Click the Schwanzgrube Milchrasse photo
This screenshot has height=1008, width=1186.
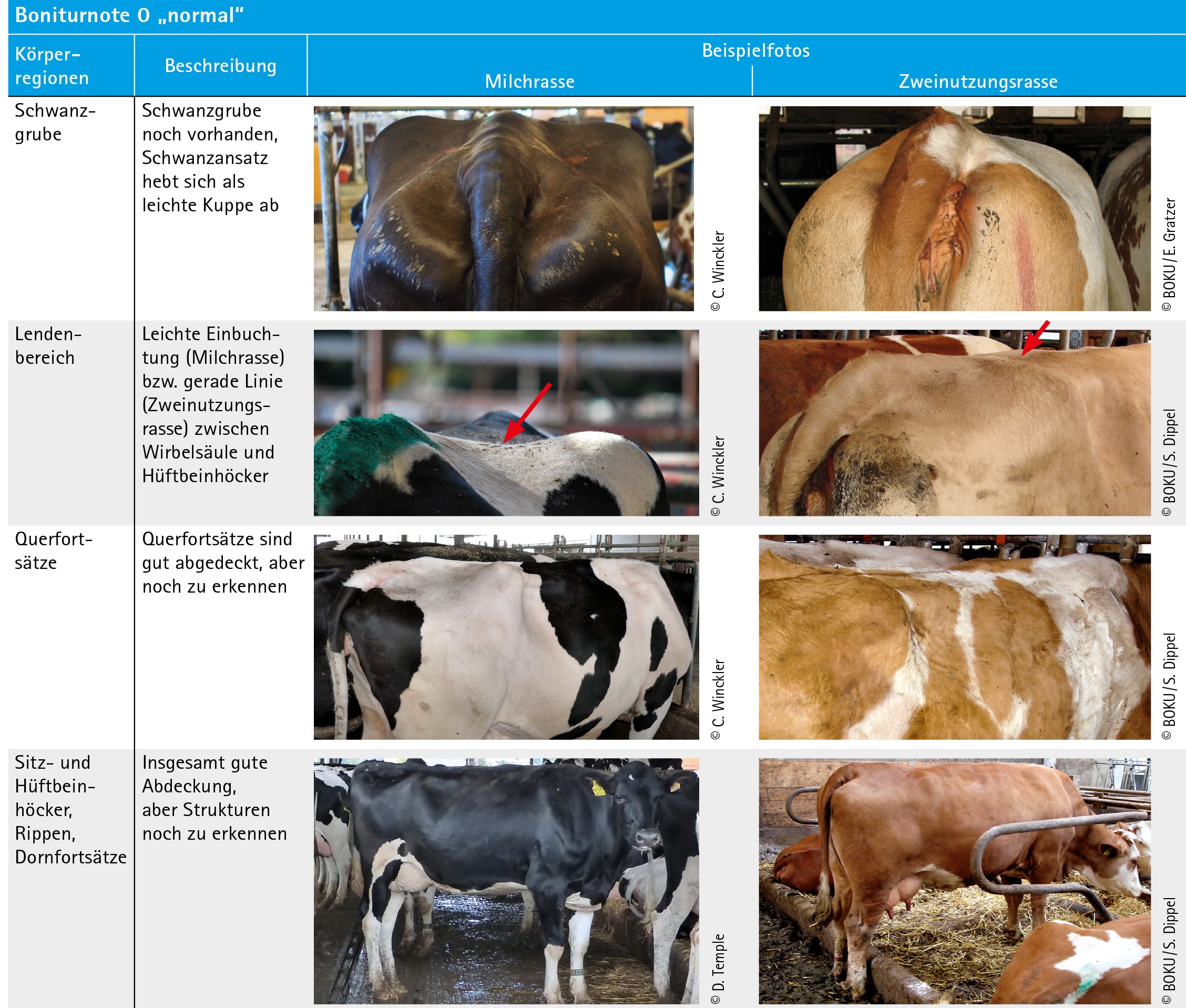tap(503, 209)
